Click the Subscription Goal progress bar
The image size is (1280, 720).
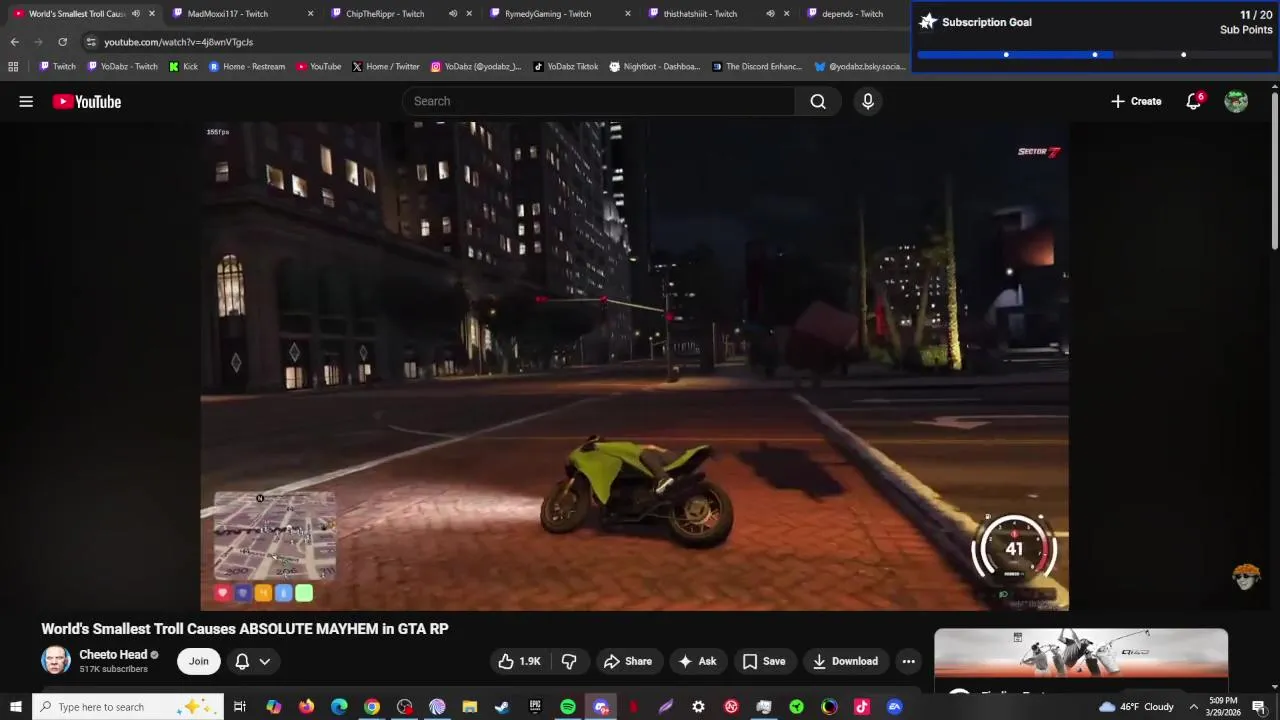pyautogui.click(x=1094, y=55)
